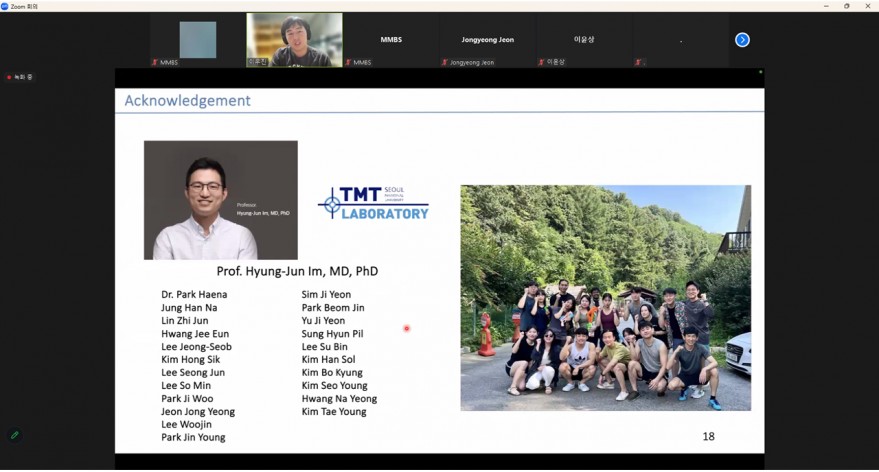
Task: Select the second MMBS participant tile
Action: point(390,39)
